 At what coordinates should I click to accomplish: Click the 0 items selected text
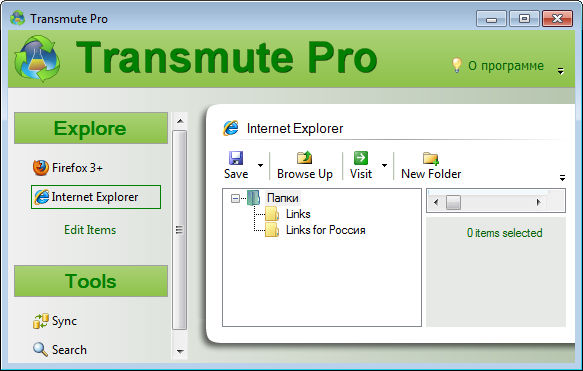coord(505,233)
